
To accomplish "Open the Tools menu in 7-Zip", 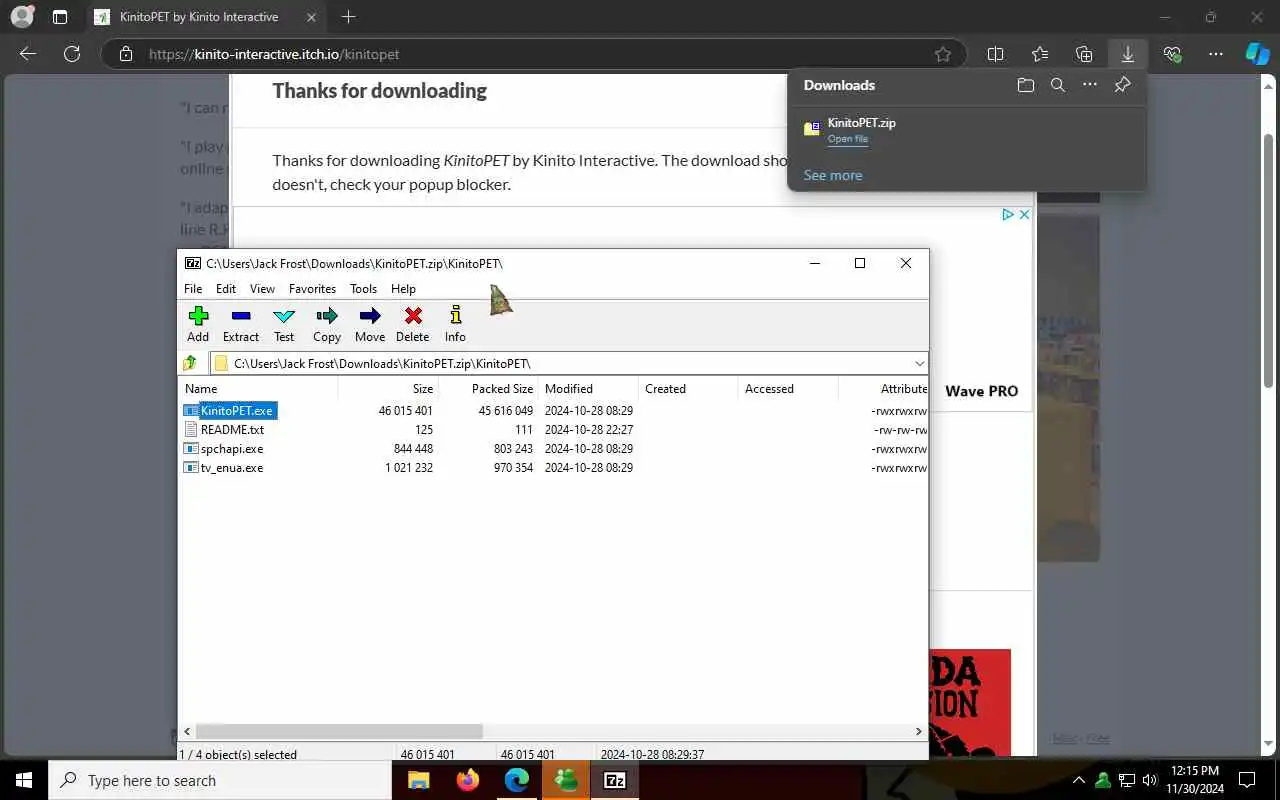I will [x=363, y=289].
